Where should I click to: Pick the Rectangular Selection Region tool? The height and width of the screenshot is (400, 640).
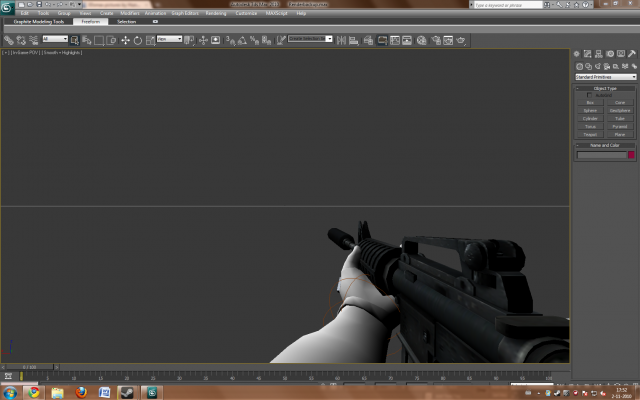coord(99,40)
